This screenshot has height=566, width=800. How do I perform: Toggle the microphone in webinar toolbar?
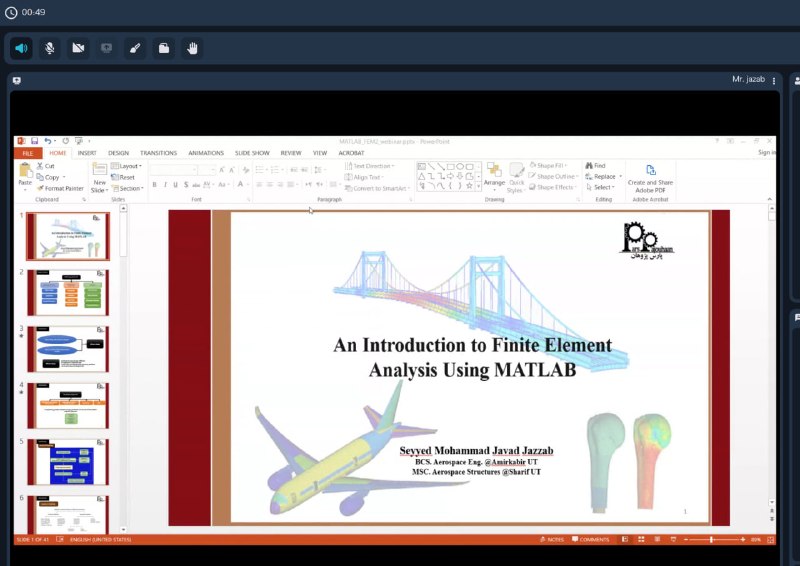[49, 48]
